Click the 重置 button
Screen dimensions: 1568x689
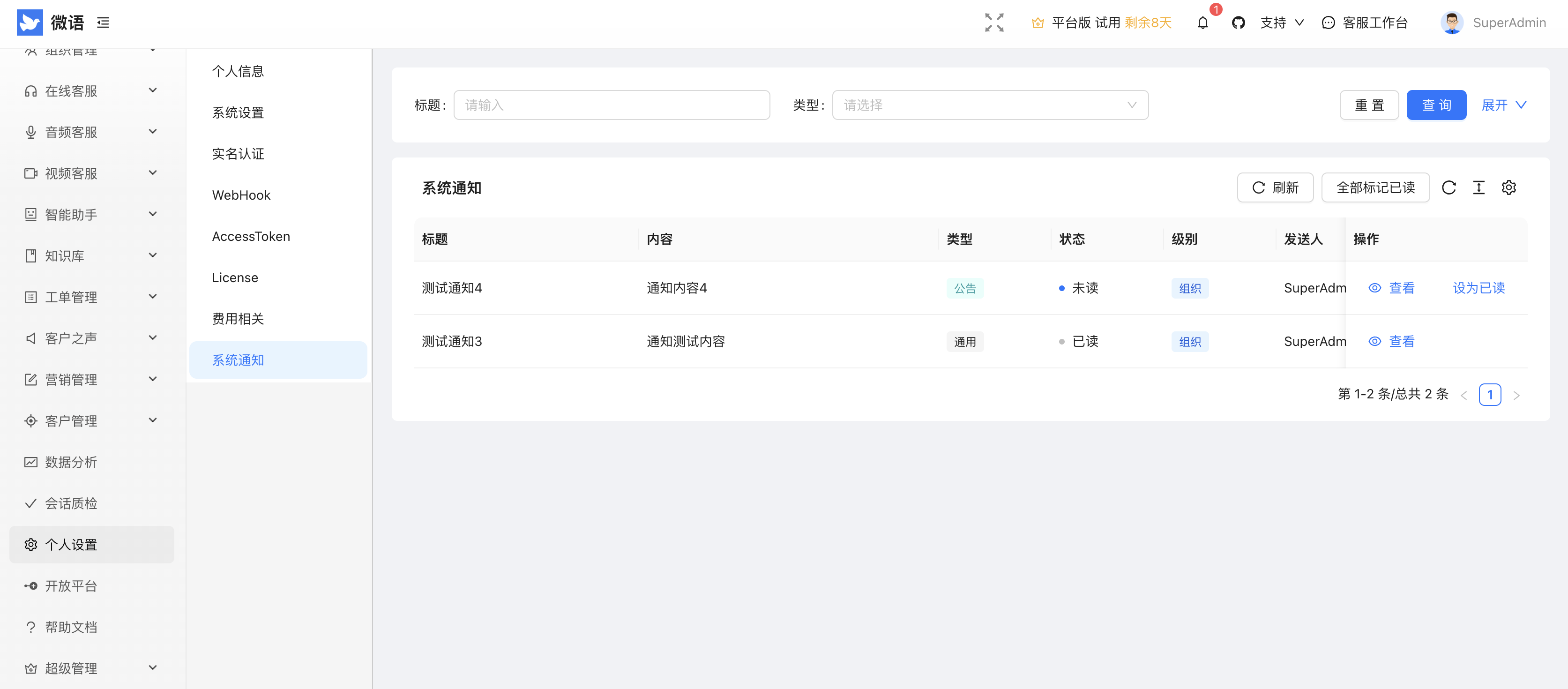[x=1369, y=105]
